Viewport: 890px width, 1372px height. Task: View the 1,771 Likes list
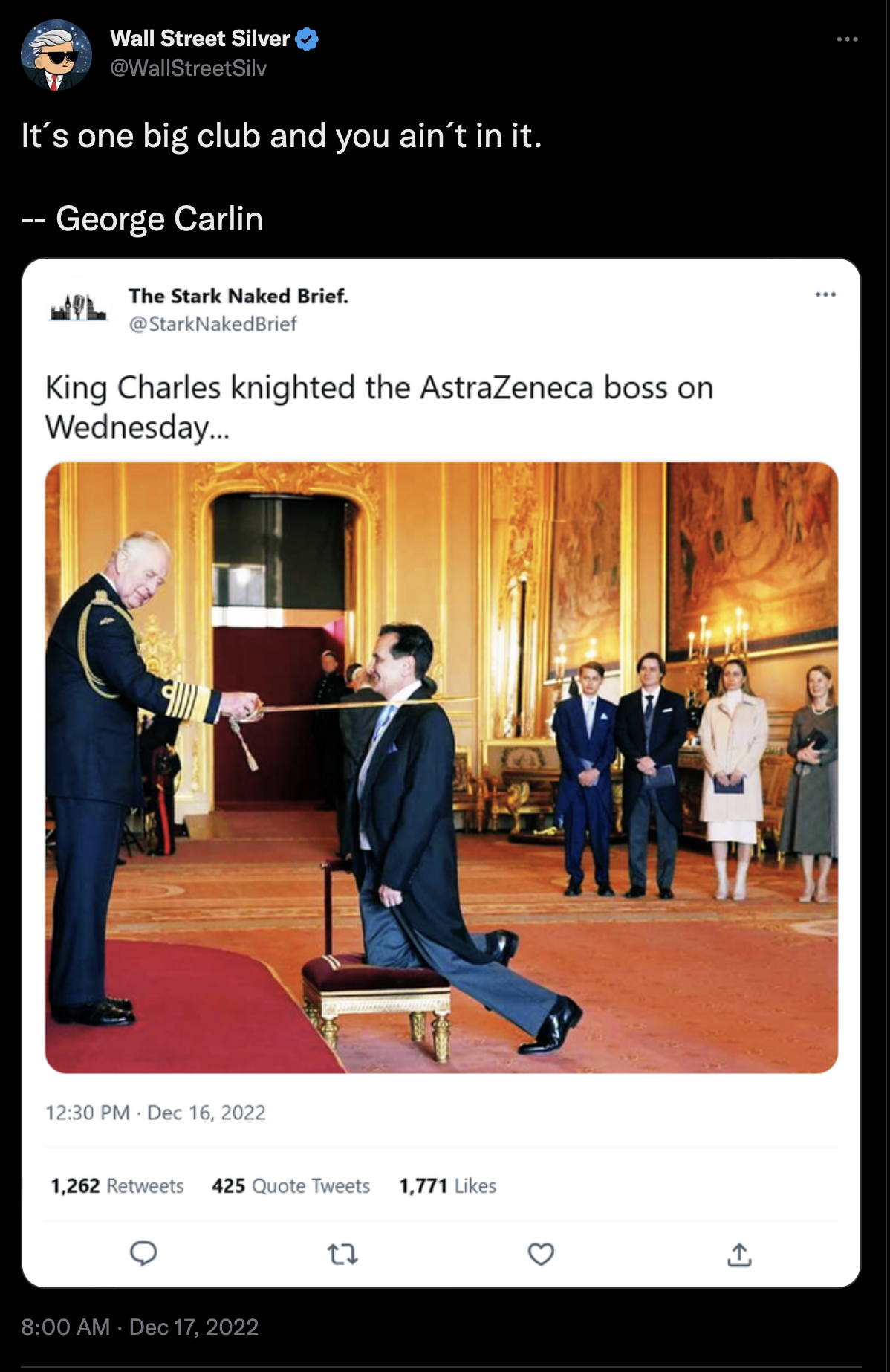pos(447,1185)
